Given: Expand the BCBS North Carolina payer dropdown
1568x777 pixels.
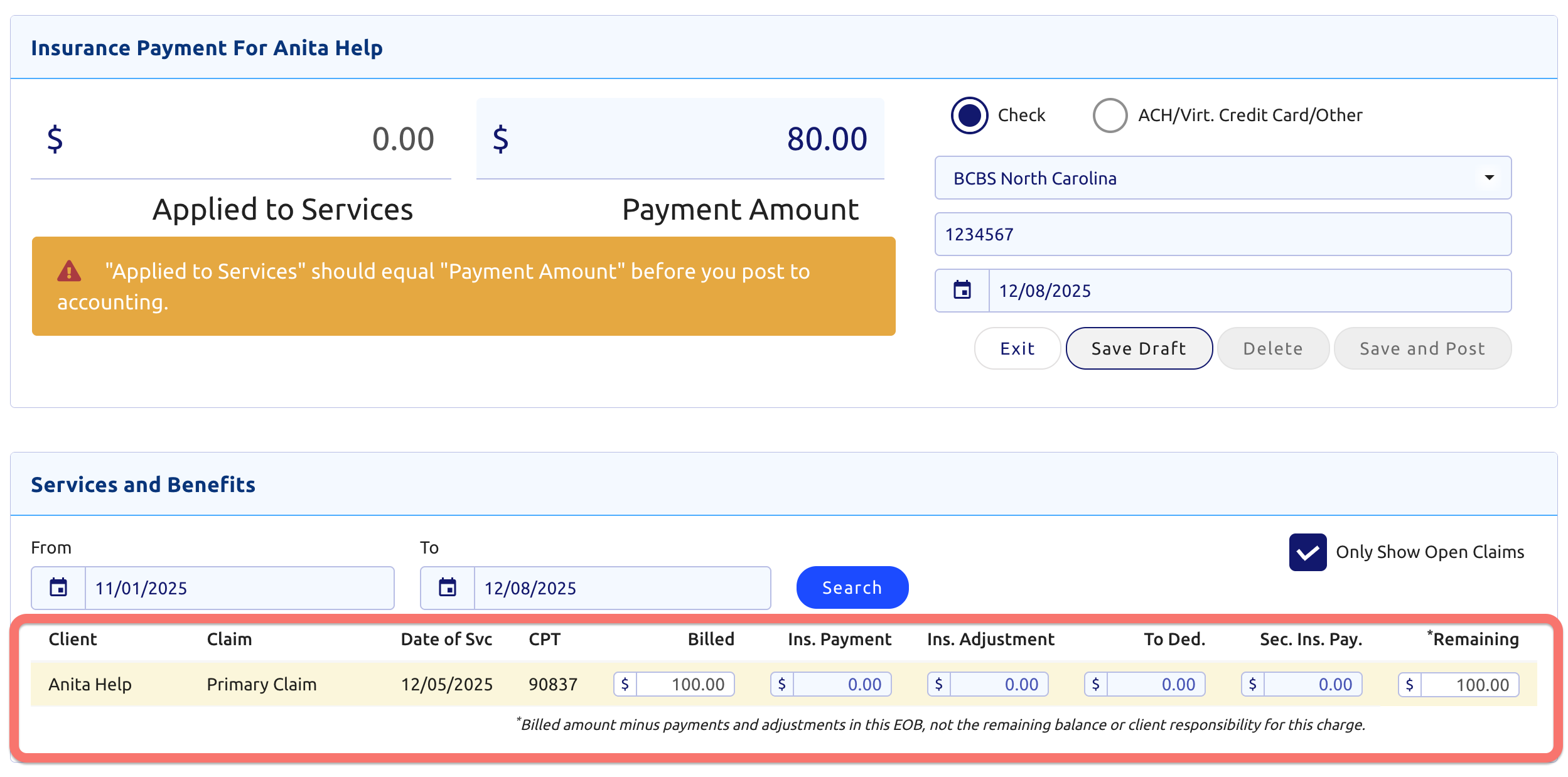Looking at the screenshot, I should click(x=1222, y=178).
